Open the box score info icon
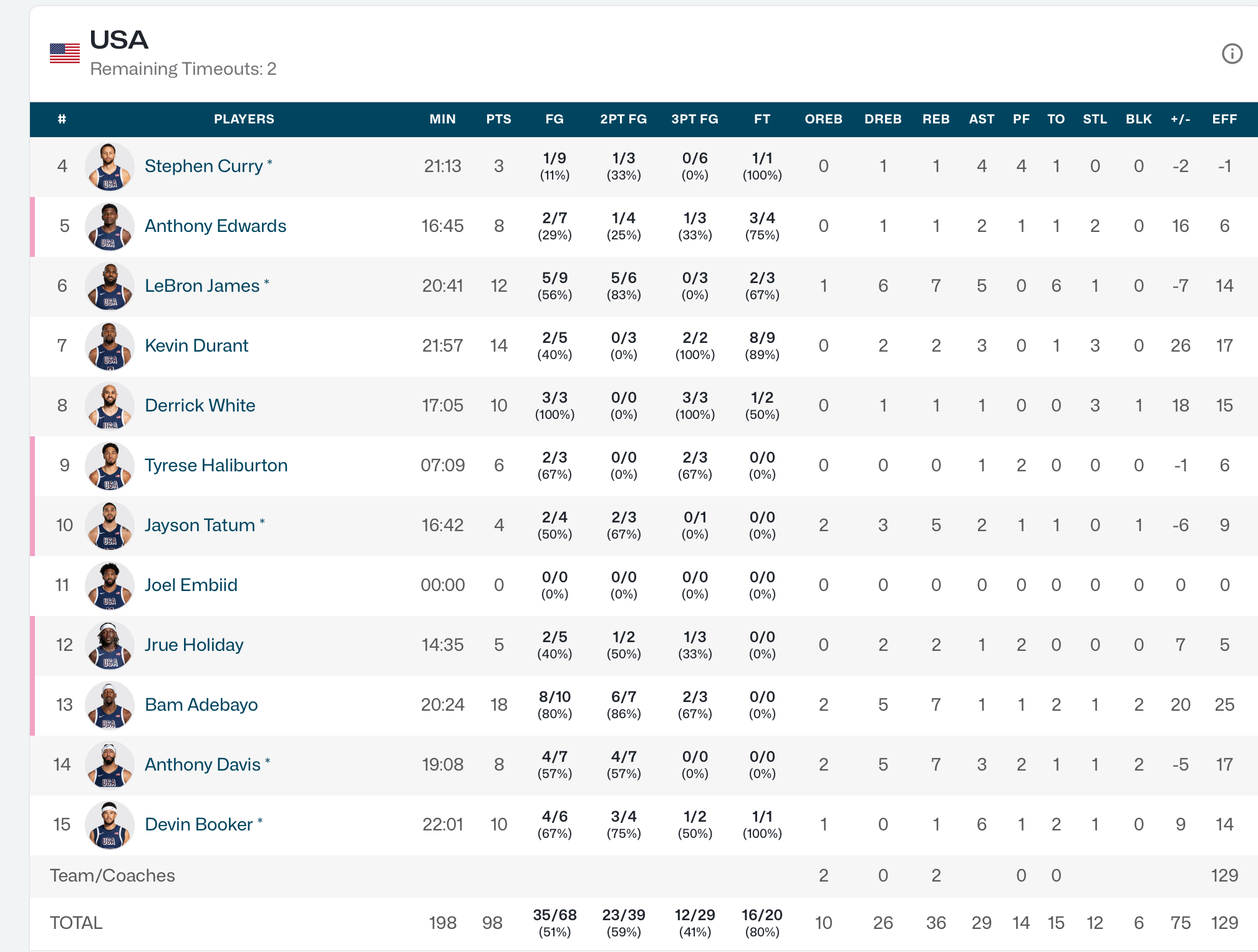This screenshot has height=952, width=1258. pyautogui.click(x=1232, y=54)
